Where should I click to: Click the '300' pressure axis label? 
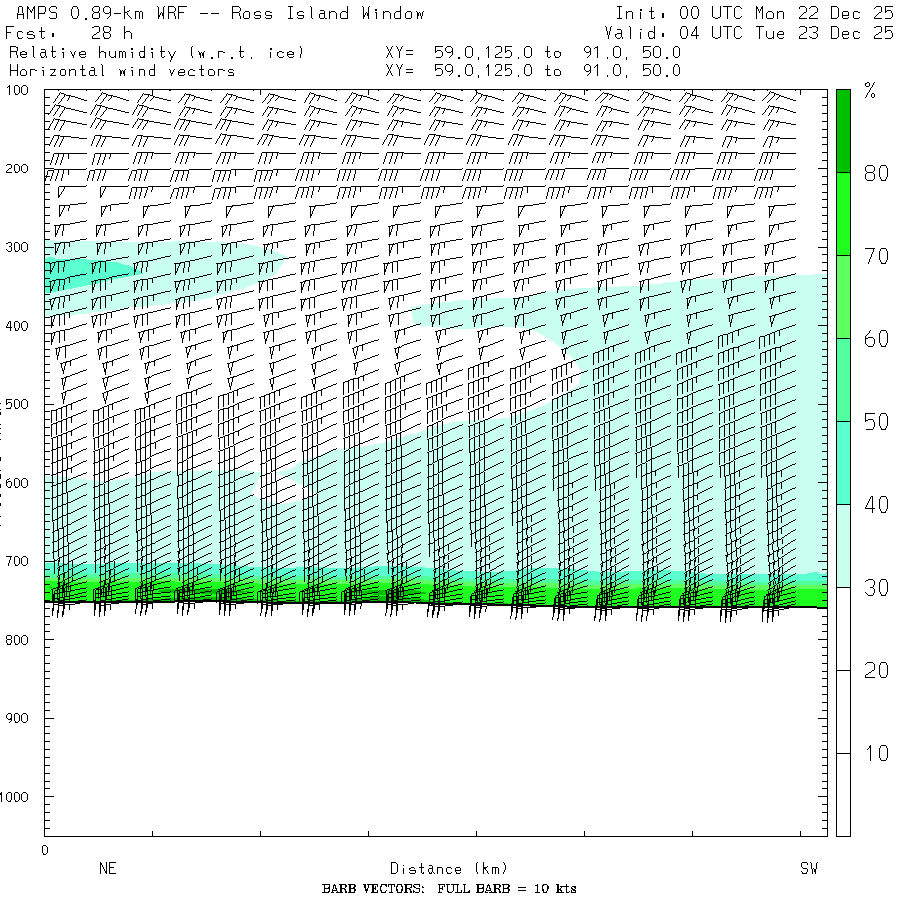pos(17,247)
